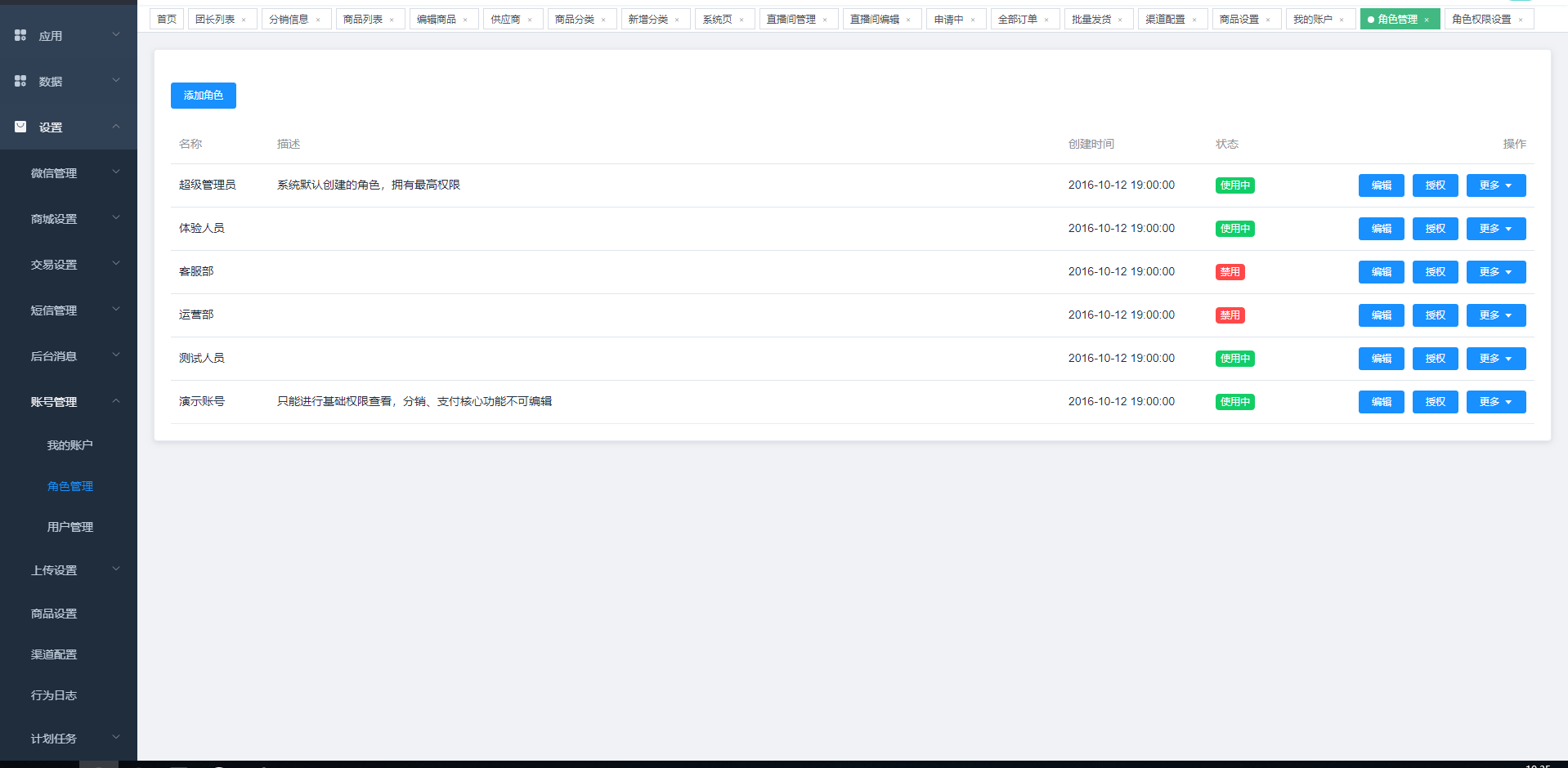Open 商品设置 in sidebar
Image resolution: width=1568 pixels, height=768 pixels.
pos(54,614)
